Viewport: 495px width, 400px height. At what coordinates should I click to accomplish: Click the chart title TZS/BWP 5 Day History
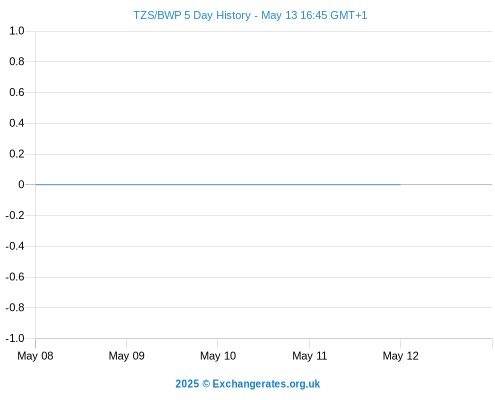click(192, 15)
